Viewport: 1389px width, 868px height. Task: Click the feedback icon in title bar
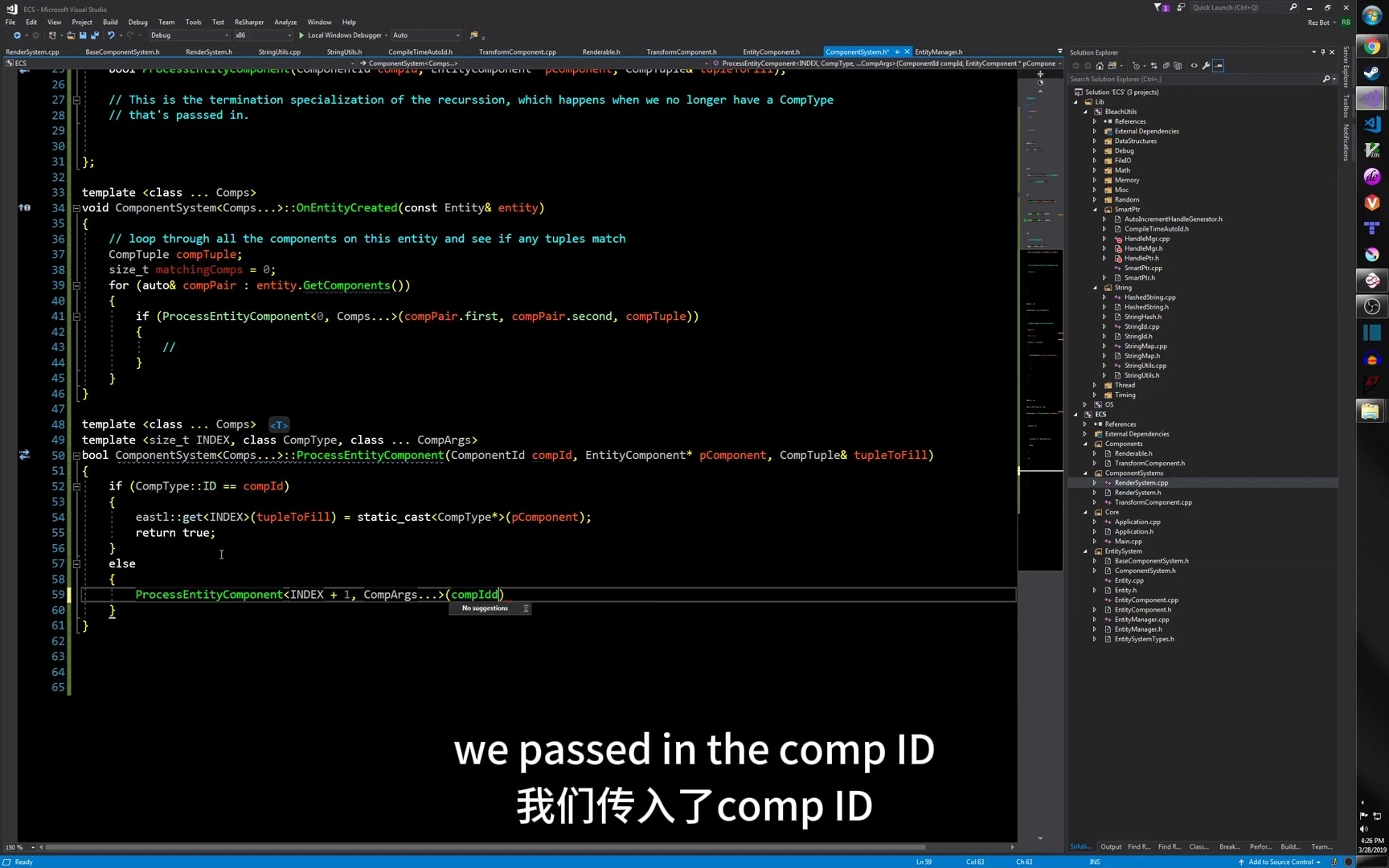tap(1181, 7)
